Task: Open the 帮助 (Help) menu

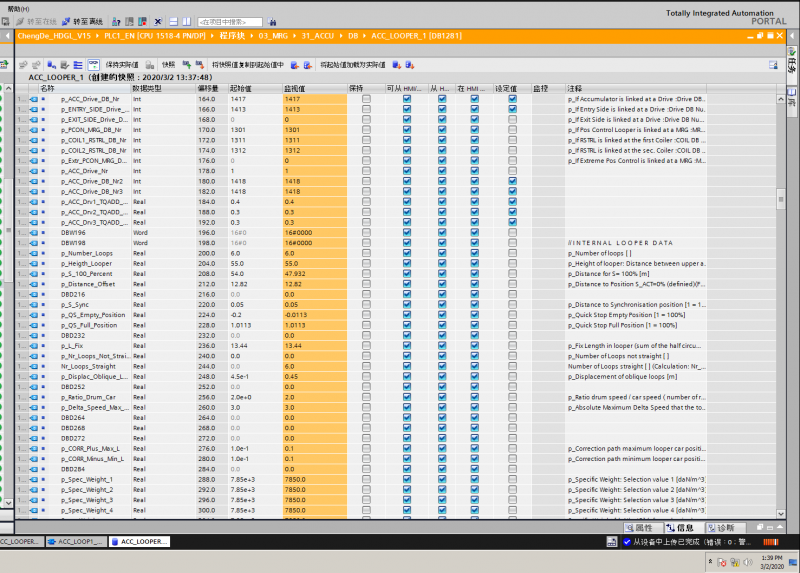Action: 17,8
